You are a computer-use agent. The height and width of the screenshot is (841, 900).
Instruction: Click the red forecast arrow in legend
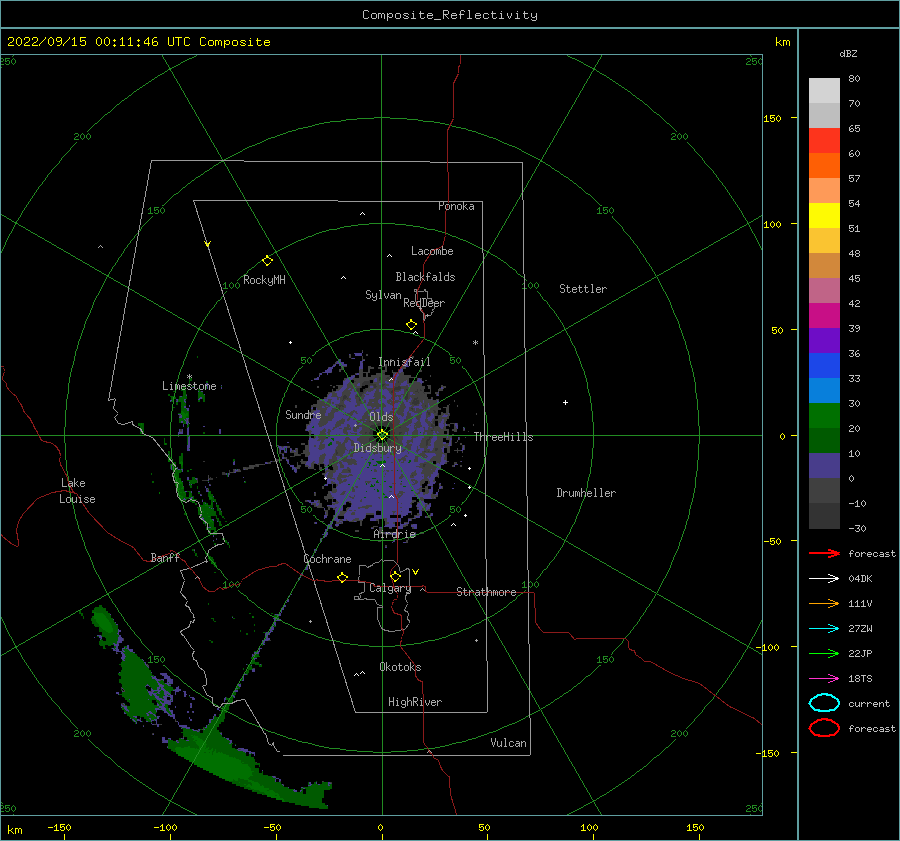point(824,553)
